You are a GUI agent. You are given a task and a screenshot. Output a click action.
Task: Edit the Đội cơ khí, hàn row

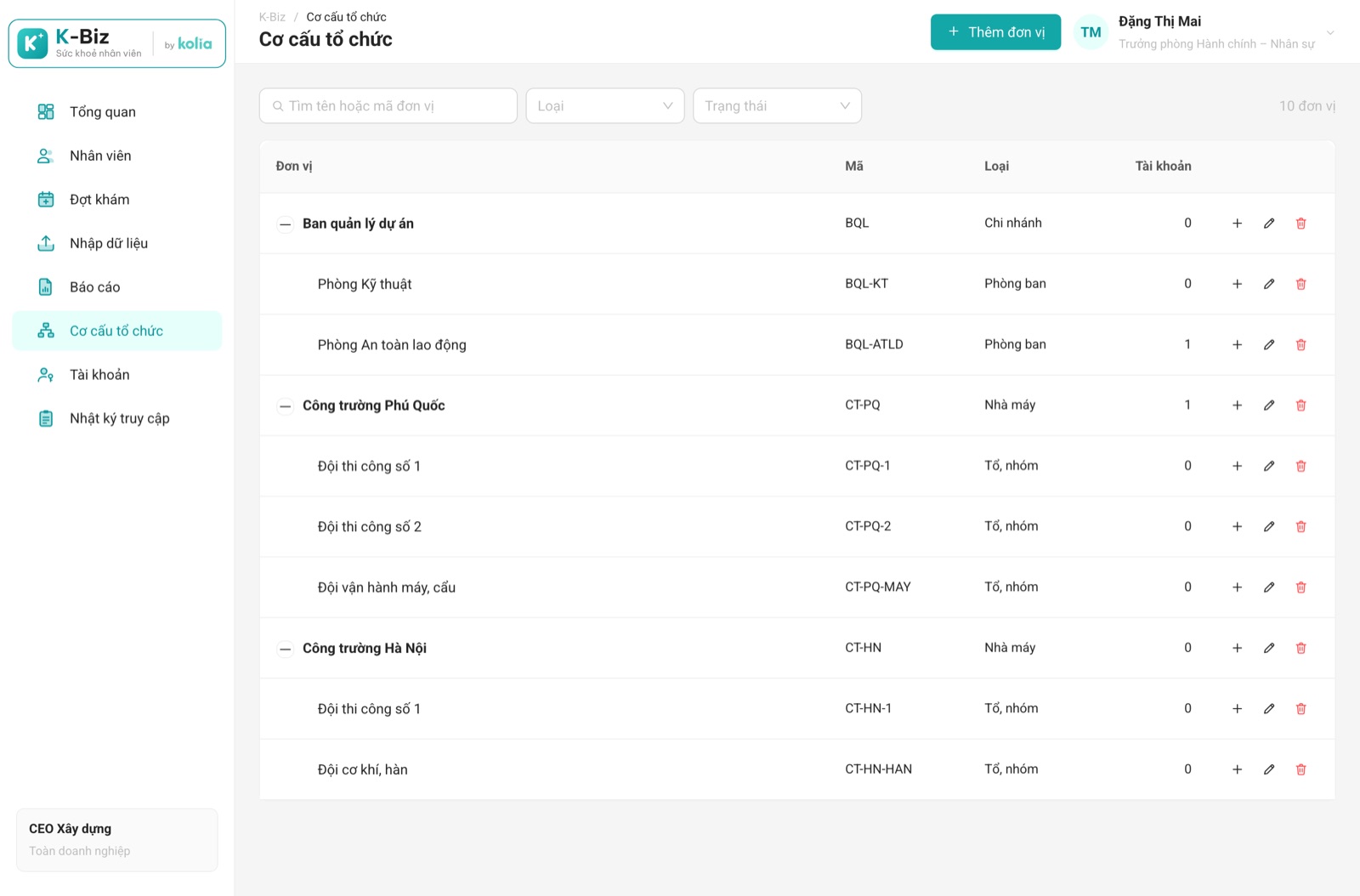click(1269, 769)
